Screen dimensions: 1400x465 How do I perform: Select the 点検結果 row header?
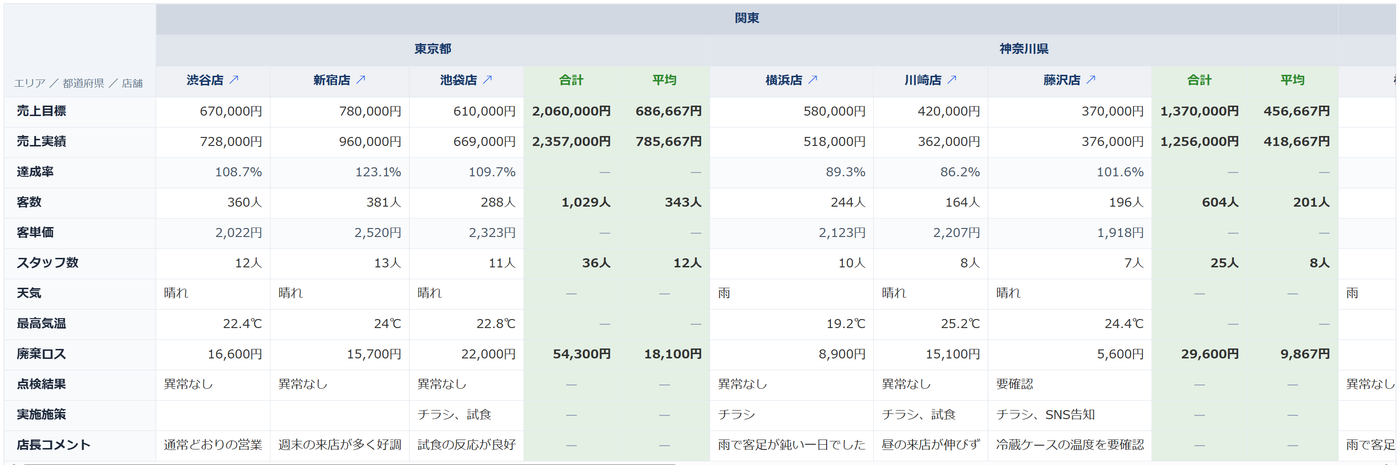pyautogui.click(x=80, y=384)
